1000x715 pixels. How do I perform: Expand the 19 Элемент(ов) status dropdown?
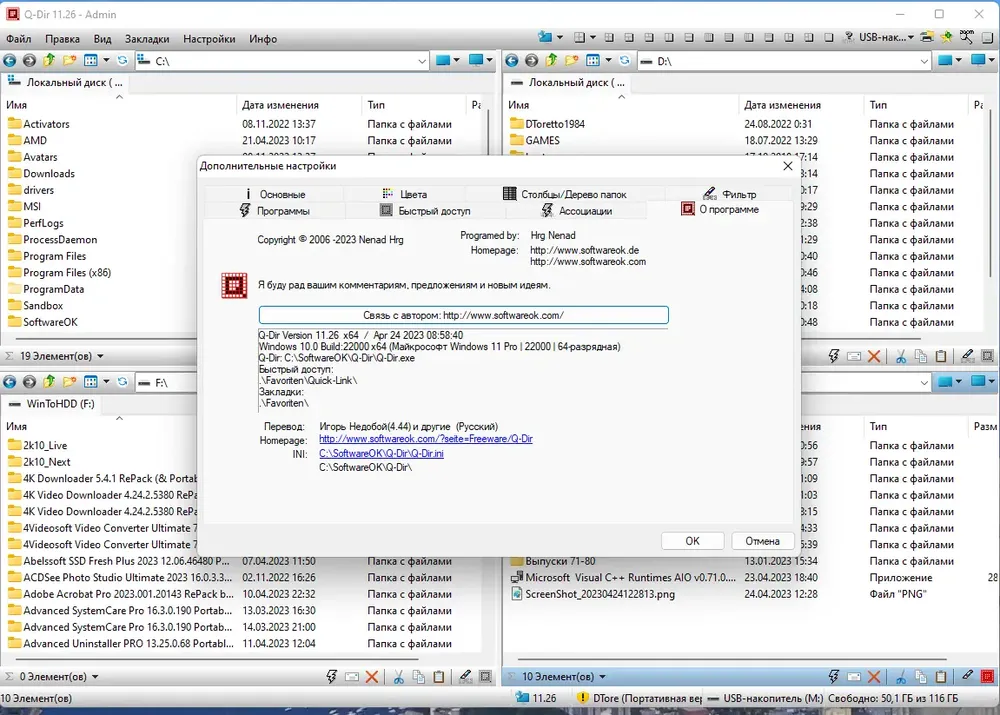click(100, 357)
